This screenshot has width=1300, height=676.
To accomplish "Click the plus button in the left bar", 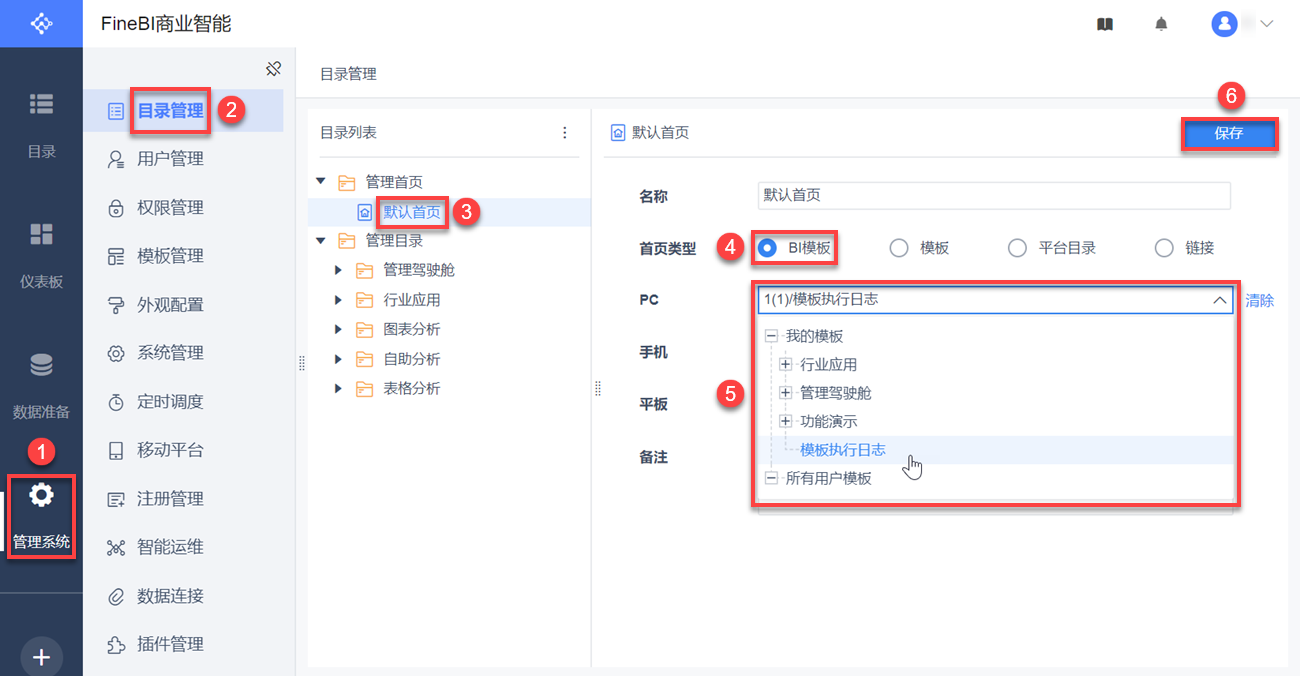I will [41, 657].
